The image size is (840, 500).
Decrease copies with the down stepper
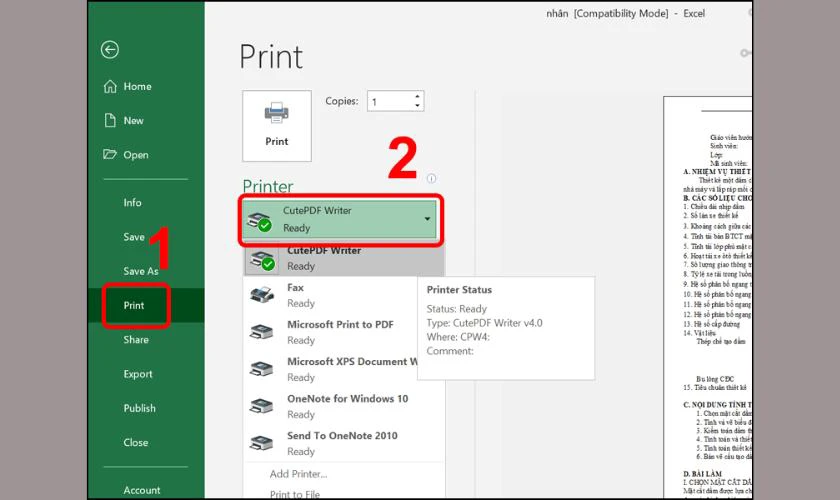point(417,106)
